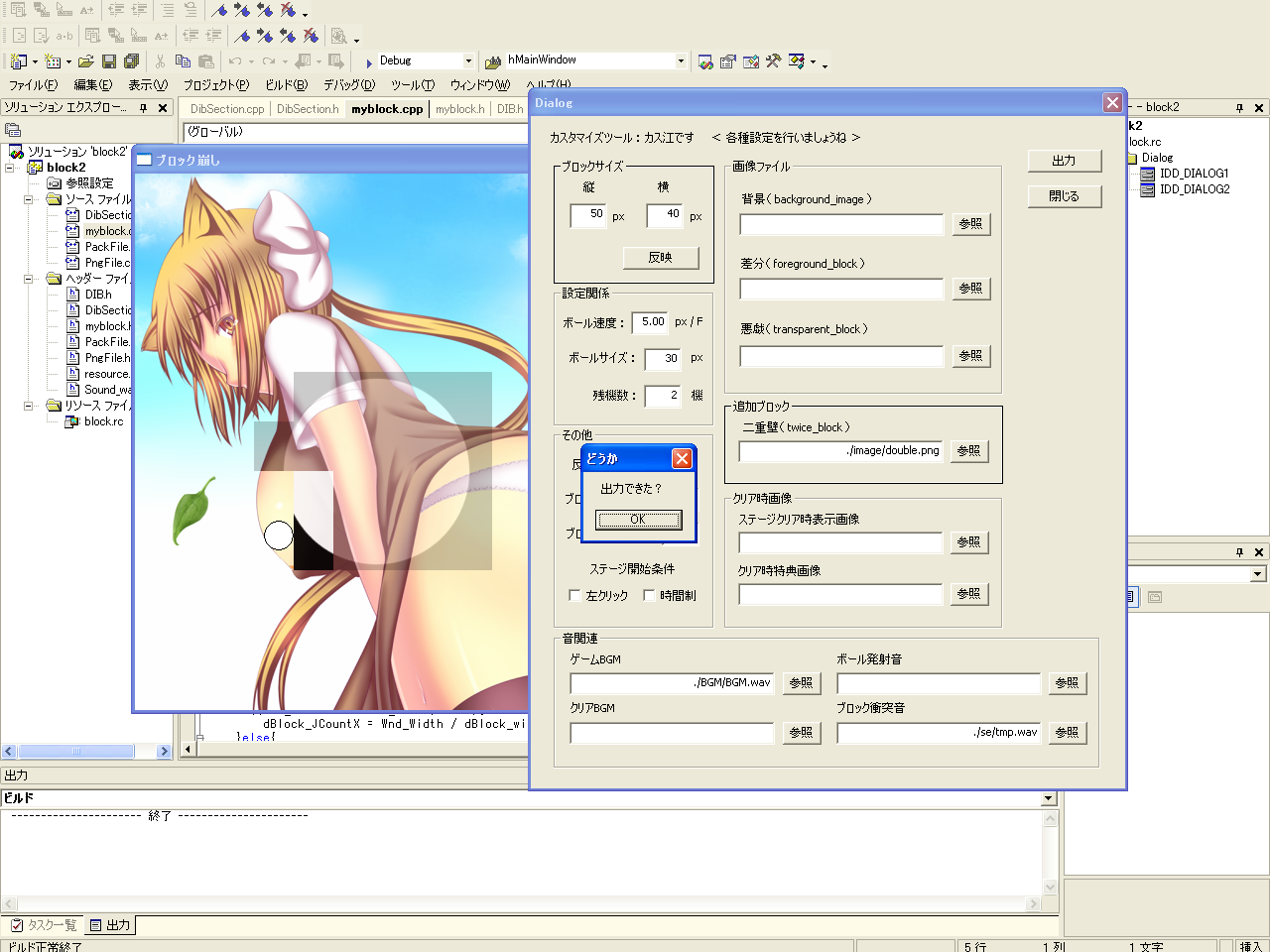The width and height of the screenshot is (1270, 952).
Task: Switch to the DibSection.cpp editor tab
Action: [x=227, y=109]
